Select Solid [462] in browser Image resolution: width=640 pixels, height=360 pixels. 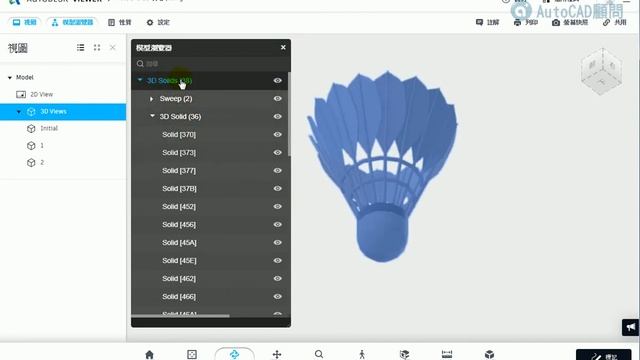[x=179, y=278]
